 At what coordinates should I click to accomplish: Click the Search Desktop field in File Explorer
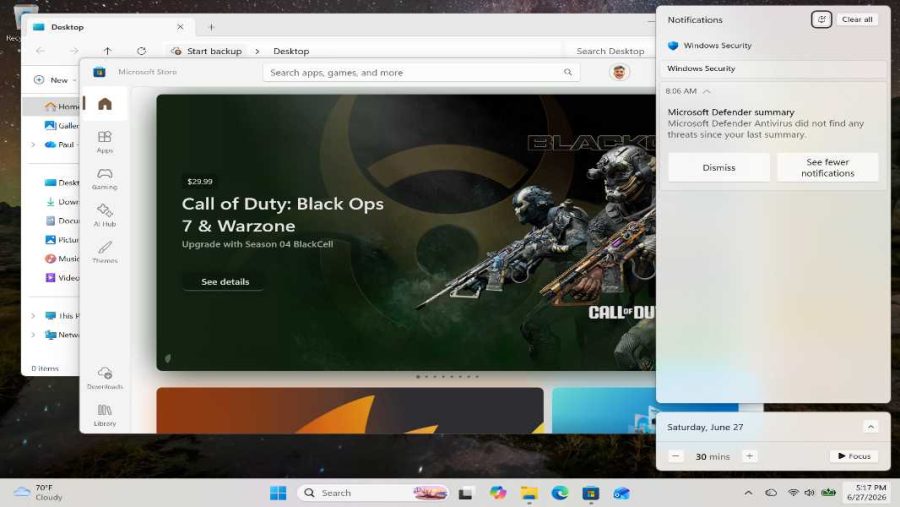[x=610, y=51]
